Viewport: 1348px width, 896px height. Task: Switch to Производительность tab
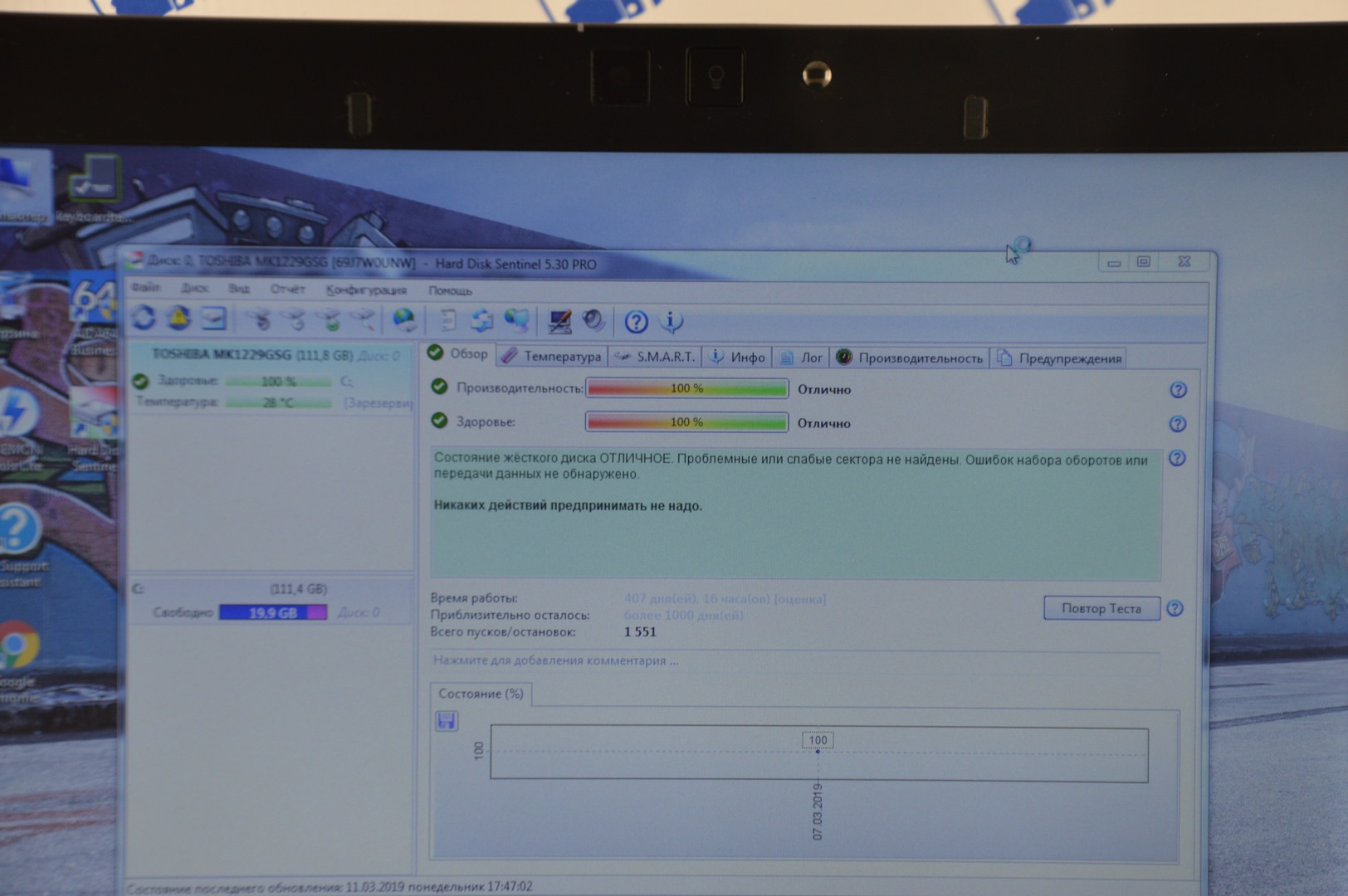pos(910,358)
